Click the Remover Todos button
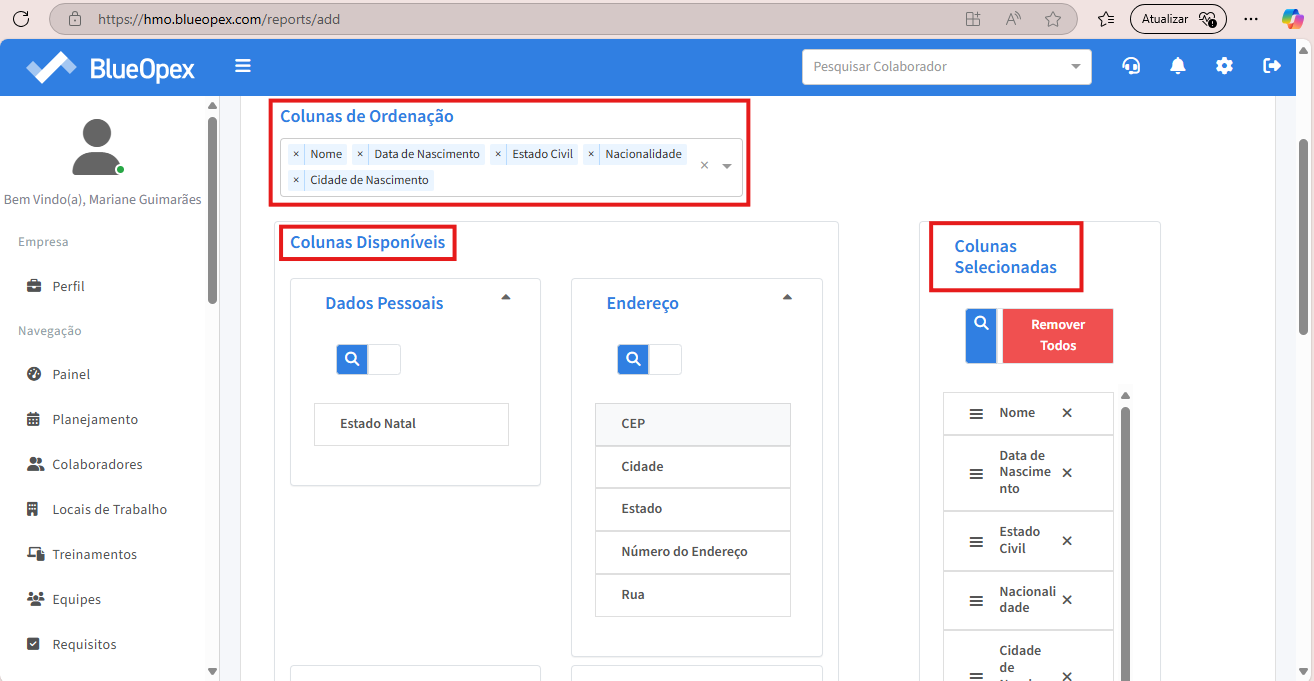 pyautogui.click(x=1057, y=335)
